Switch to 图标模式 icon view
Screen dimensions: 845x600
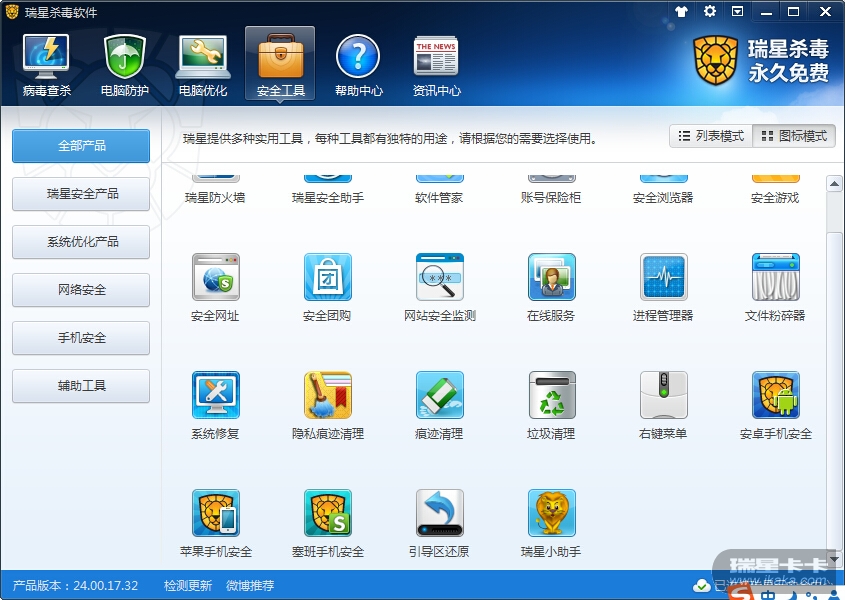point(794,136)
